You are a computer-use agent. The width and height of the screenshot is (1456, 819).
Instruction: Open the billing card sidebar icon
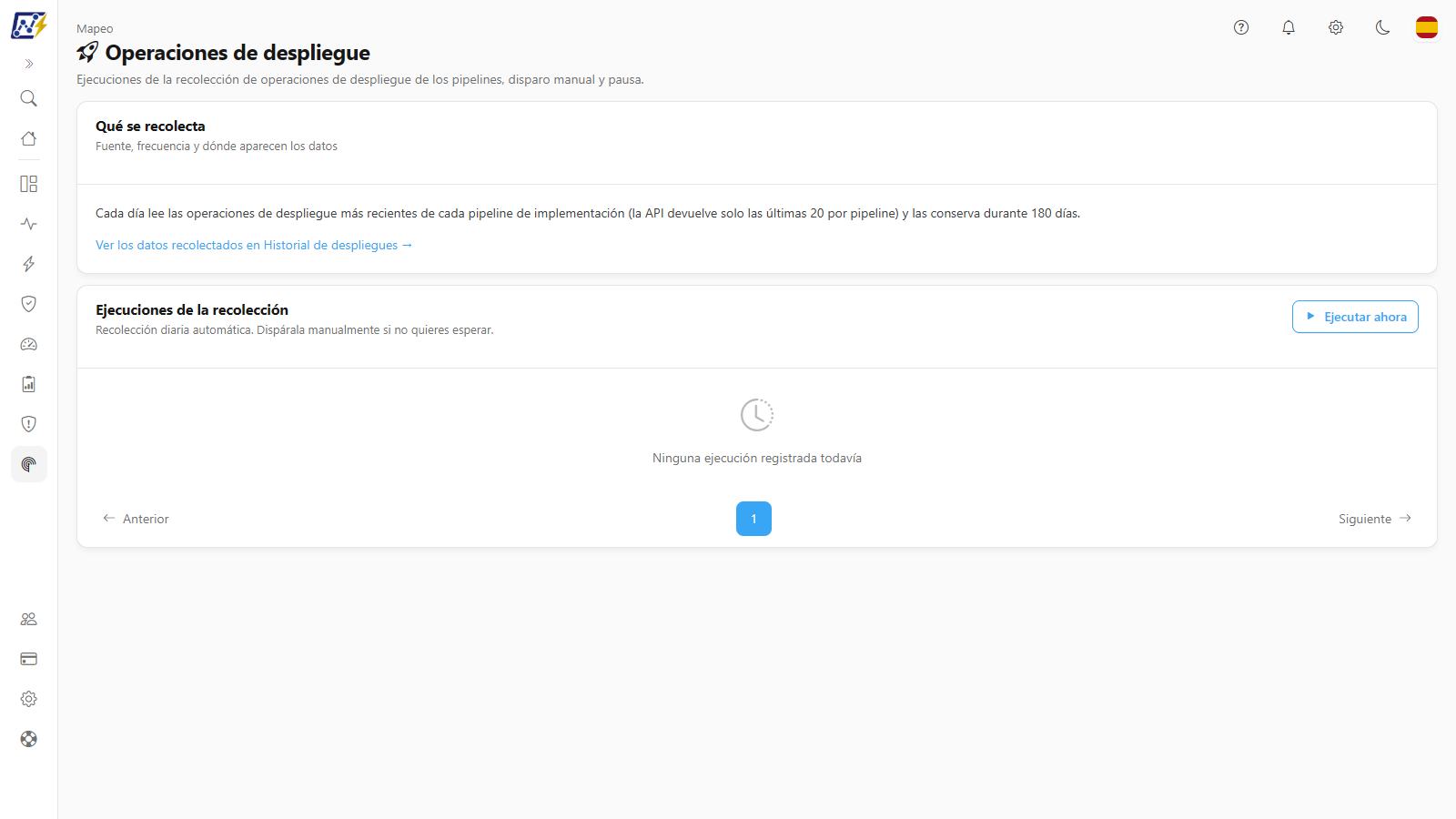click(29, 659)
